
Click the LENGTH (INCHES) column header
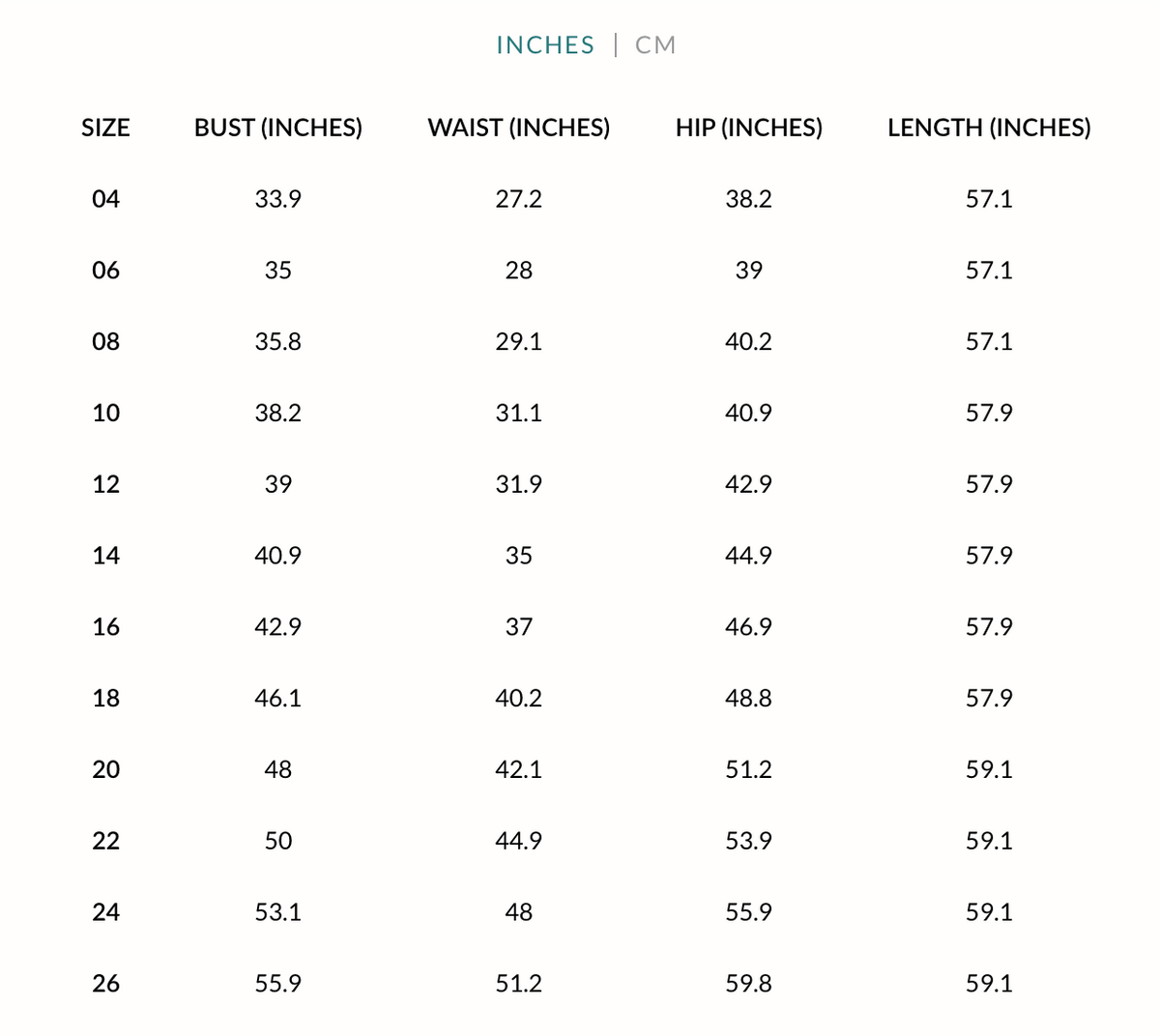(989, 128)
